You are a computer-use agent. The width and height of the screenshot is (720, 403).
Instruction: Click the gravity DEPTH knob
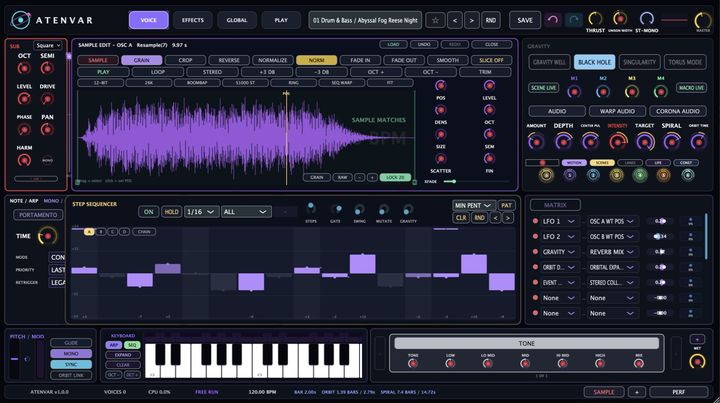(x=563, y=141)
